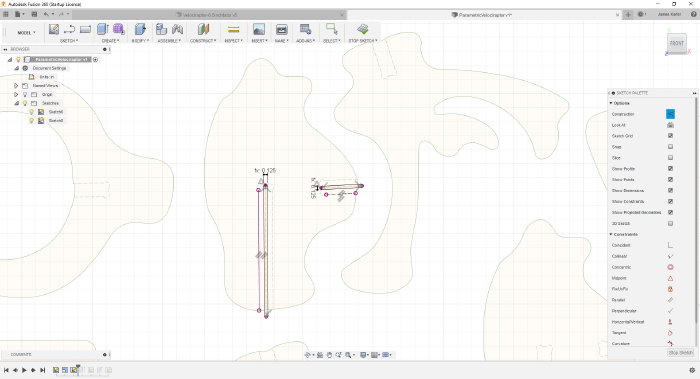This screenshot has width=700, height=379.
Task: Open the CREATE menu dropdown
Action: [110, 41]
